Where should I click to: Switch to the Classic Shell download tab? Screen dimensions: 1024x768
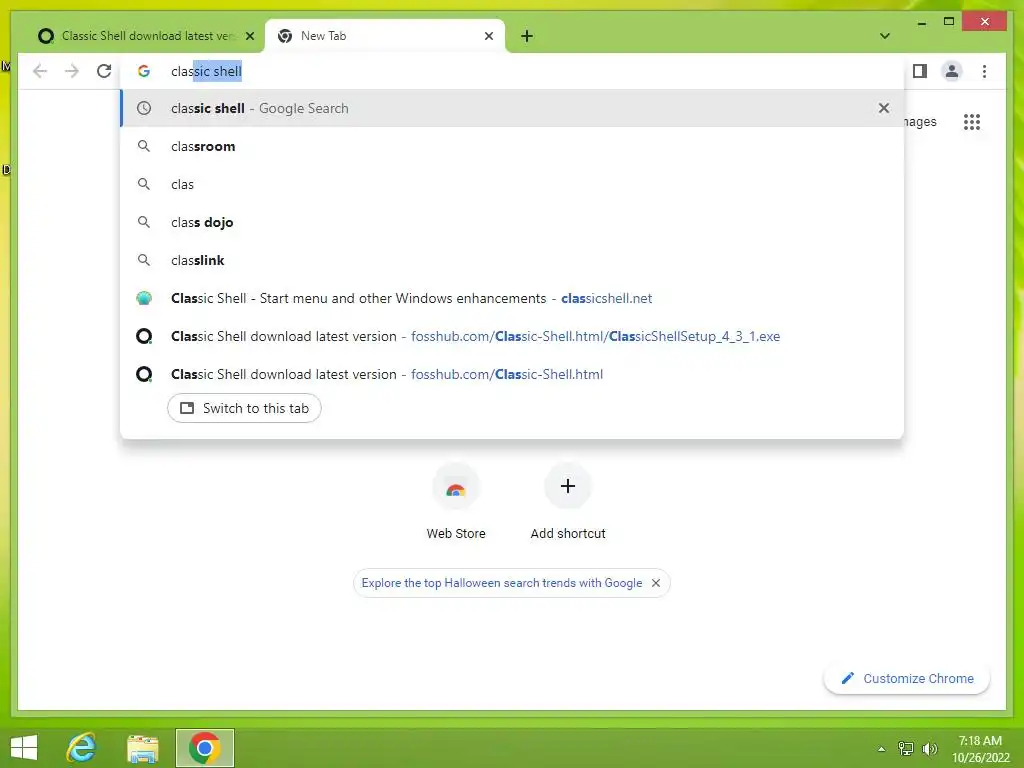coord(145,36)
